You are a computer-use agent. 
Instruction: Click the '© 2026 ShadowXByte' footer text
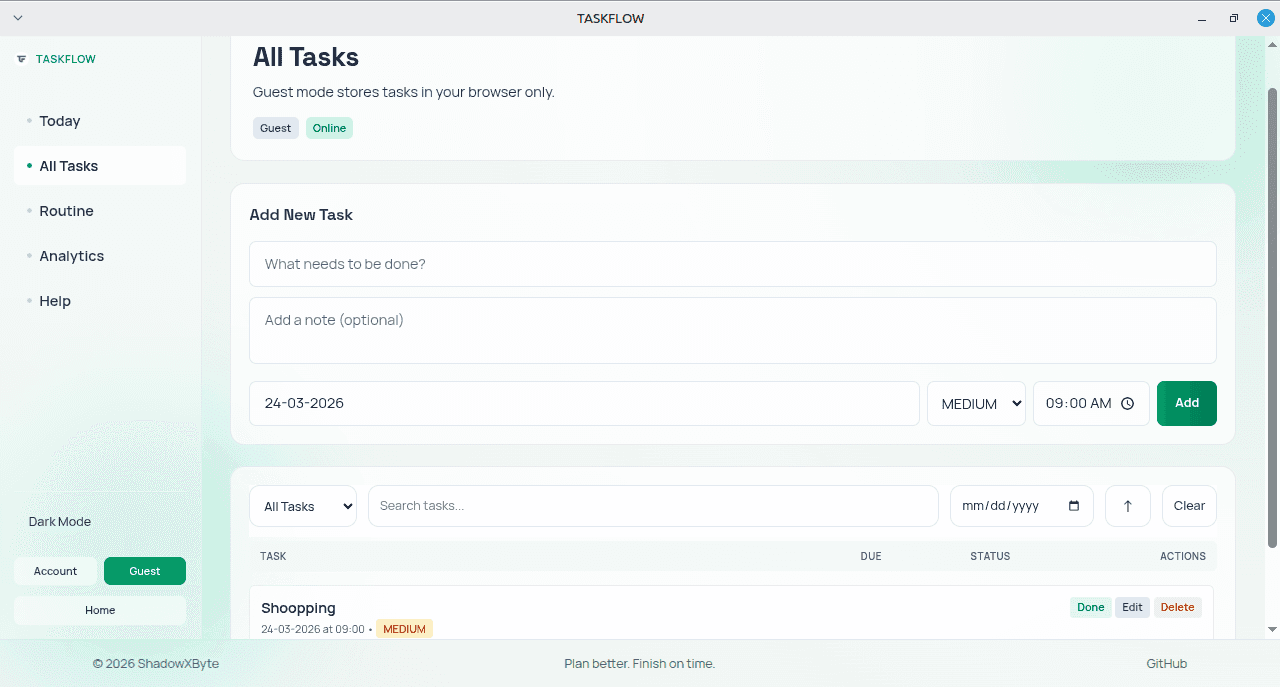(156, 664)
